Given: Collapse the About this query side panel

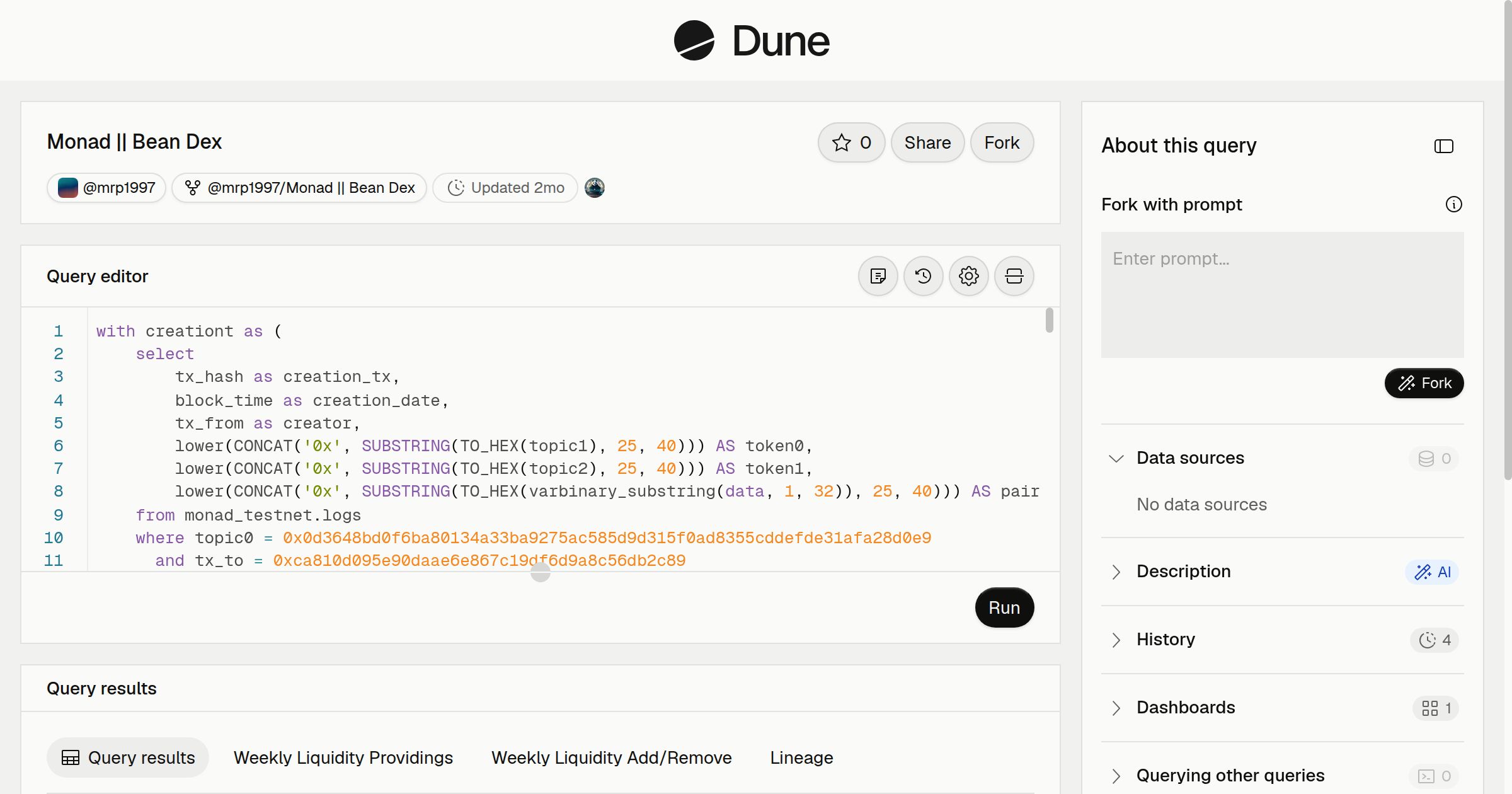Looking at the screenshot, I should (1444, 146).
